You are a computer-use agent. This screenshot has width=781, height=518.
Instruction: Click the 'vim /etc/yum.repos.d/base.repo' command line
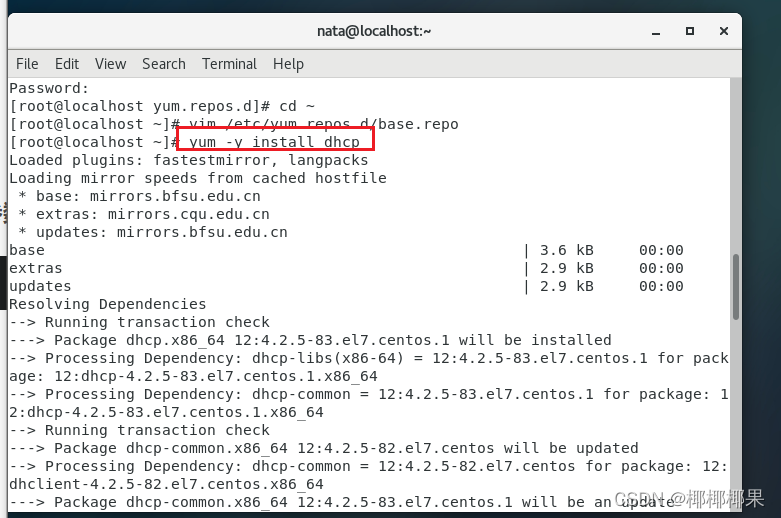234,124
